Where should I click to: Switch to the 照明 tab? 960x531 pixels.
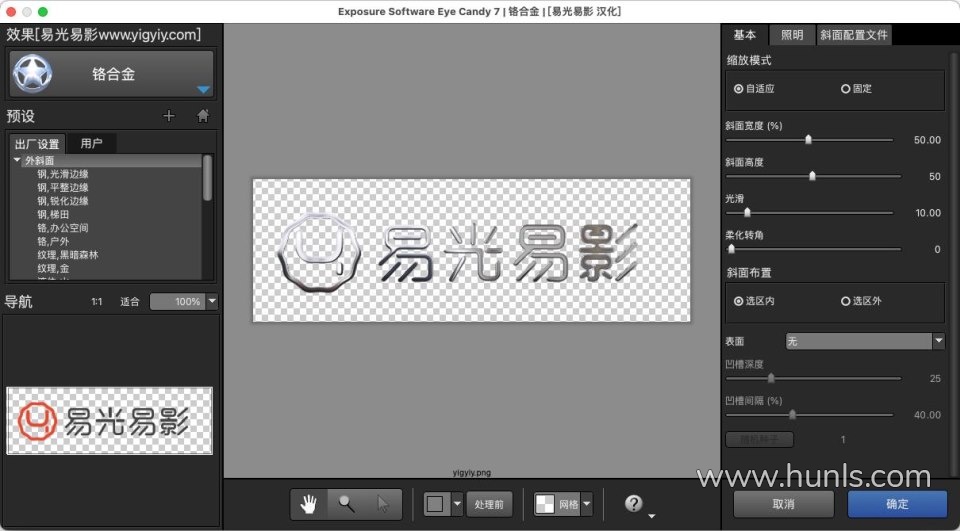pos(792,35)
